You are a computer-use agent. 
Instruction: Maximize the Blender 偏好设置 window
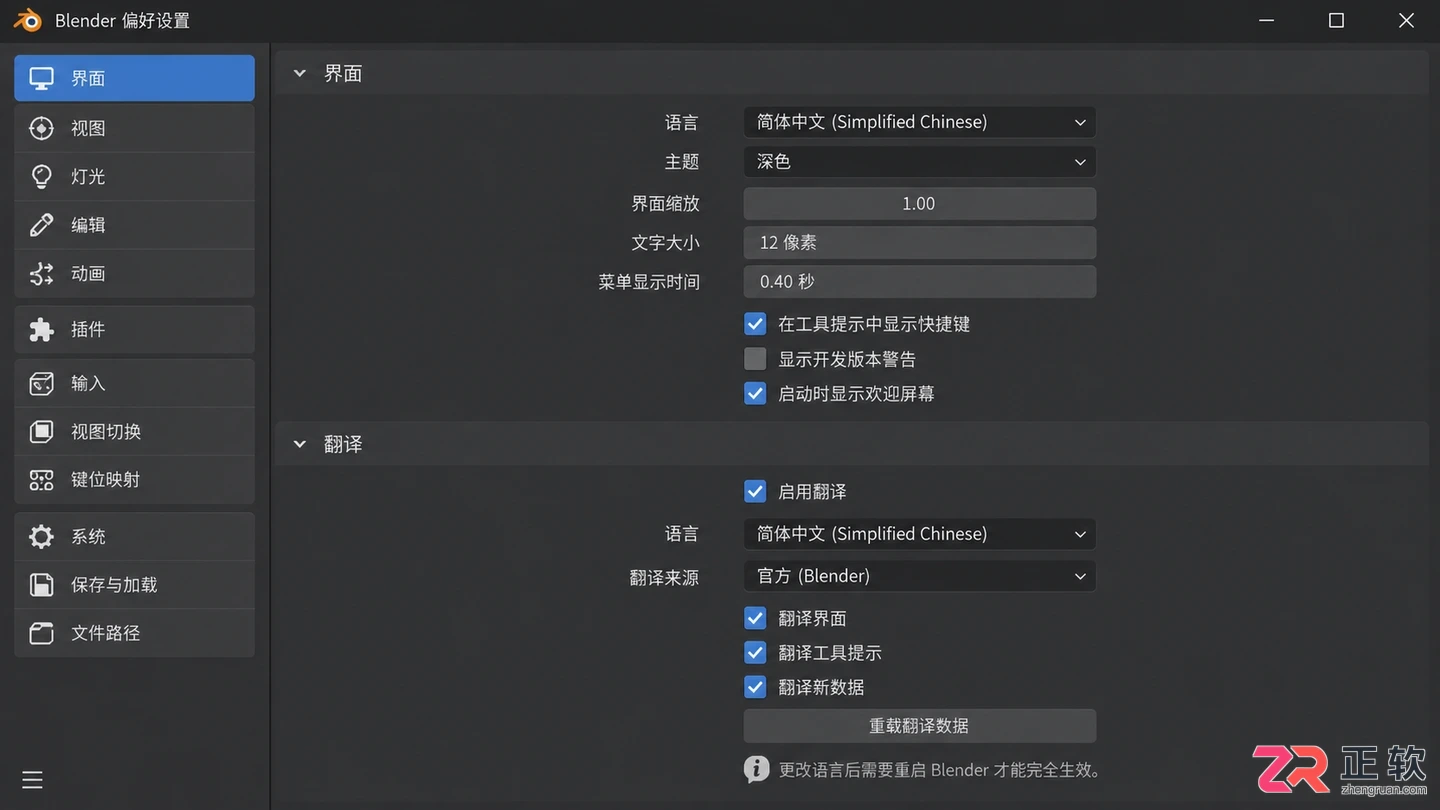[1336, 20]
